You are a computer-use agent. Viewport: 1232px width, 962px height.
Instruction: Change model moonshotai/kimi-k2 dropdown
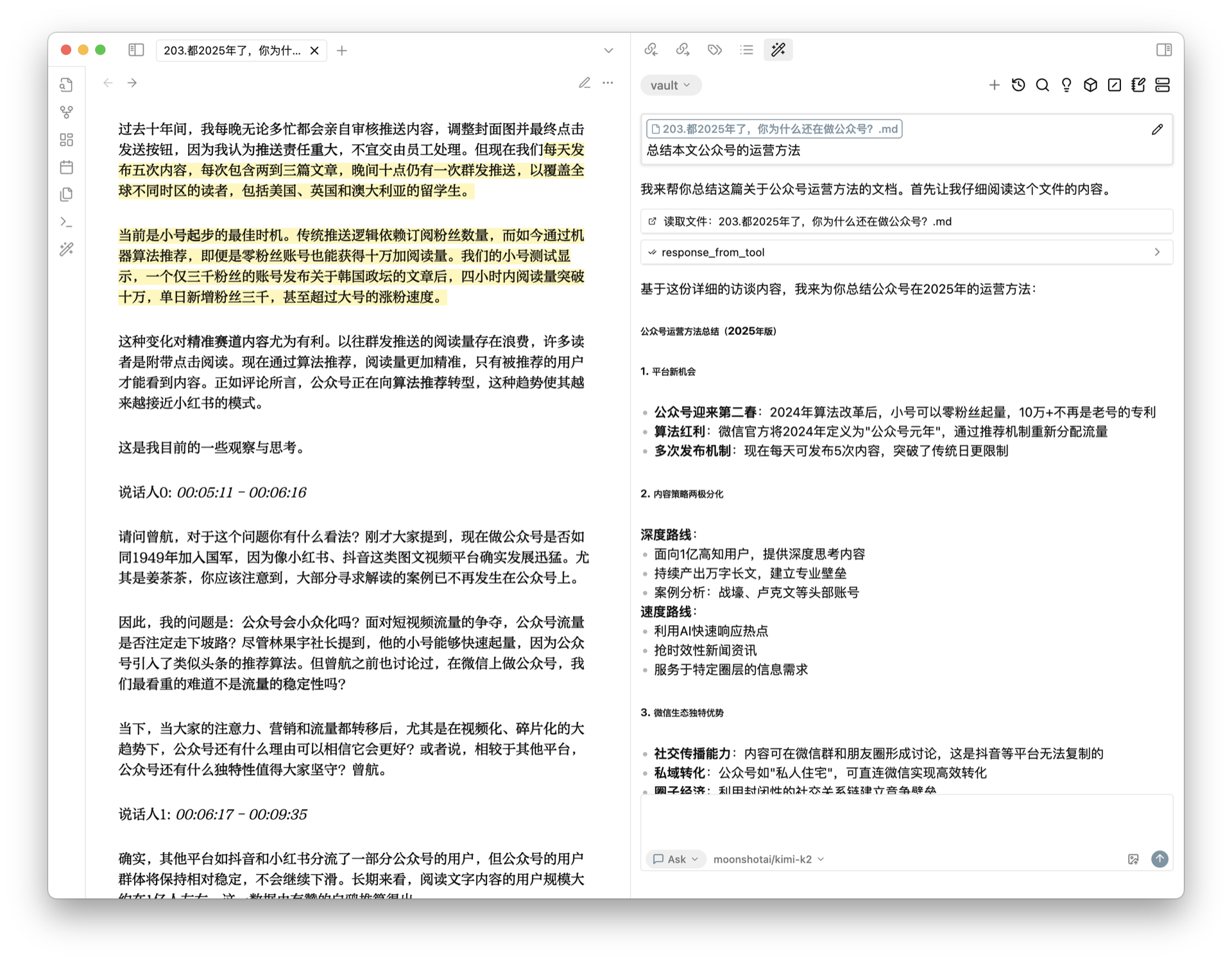coord(769,859)
